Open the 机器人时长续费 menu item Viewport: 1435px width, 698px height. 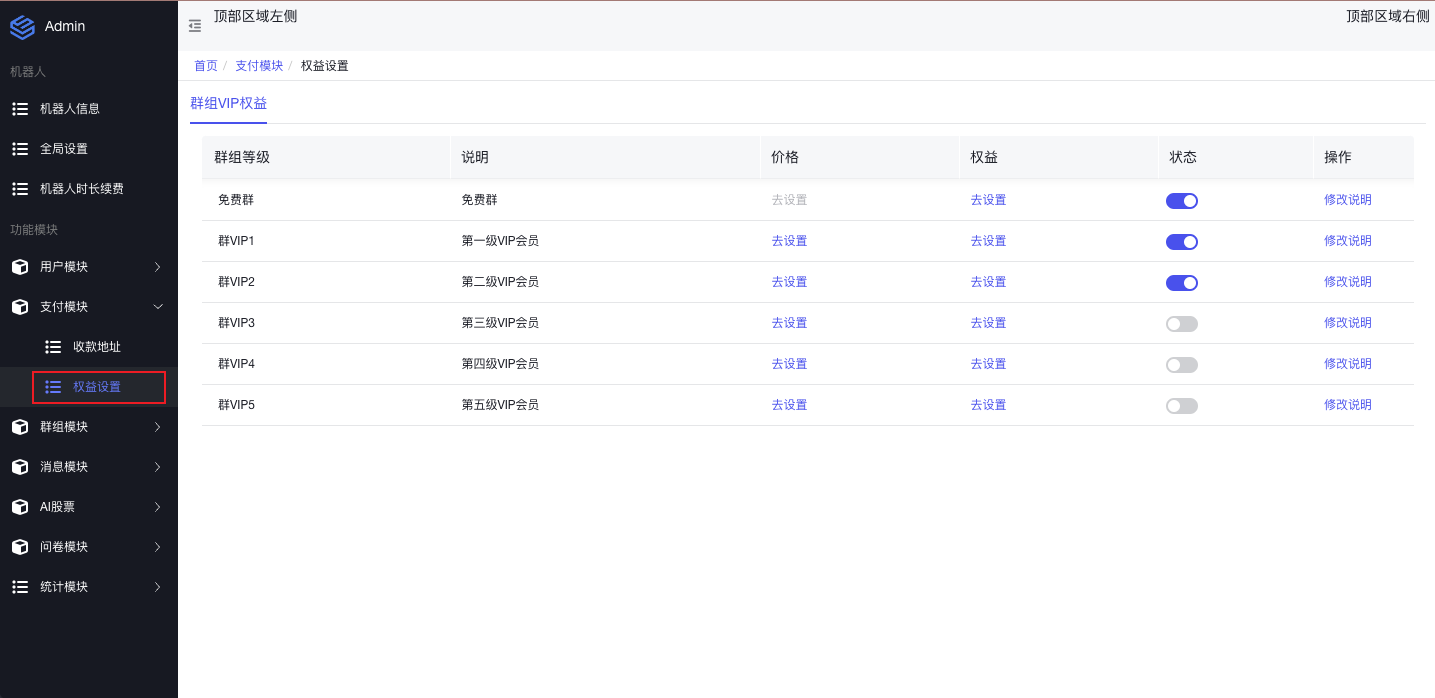[82, 189]
